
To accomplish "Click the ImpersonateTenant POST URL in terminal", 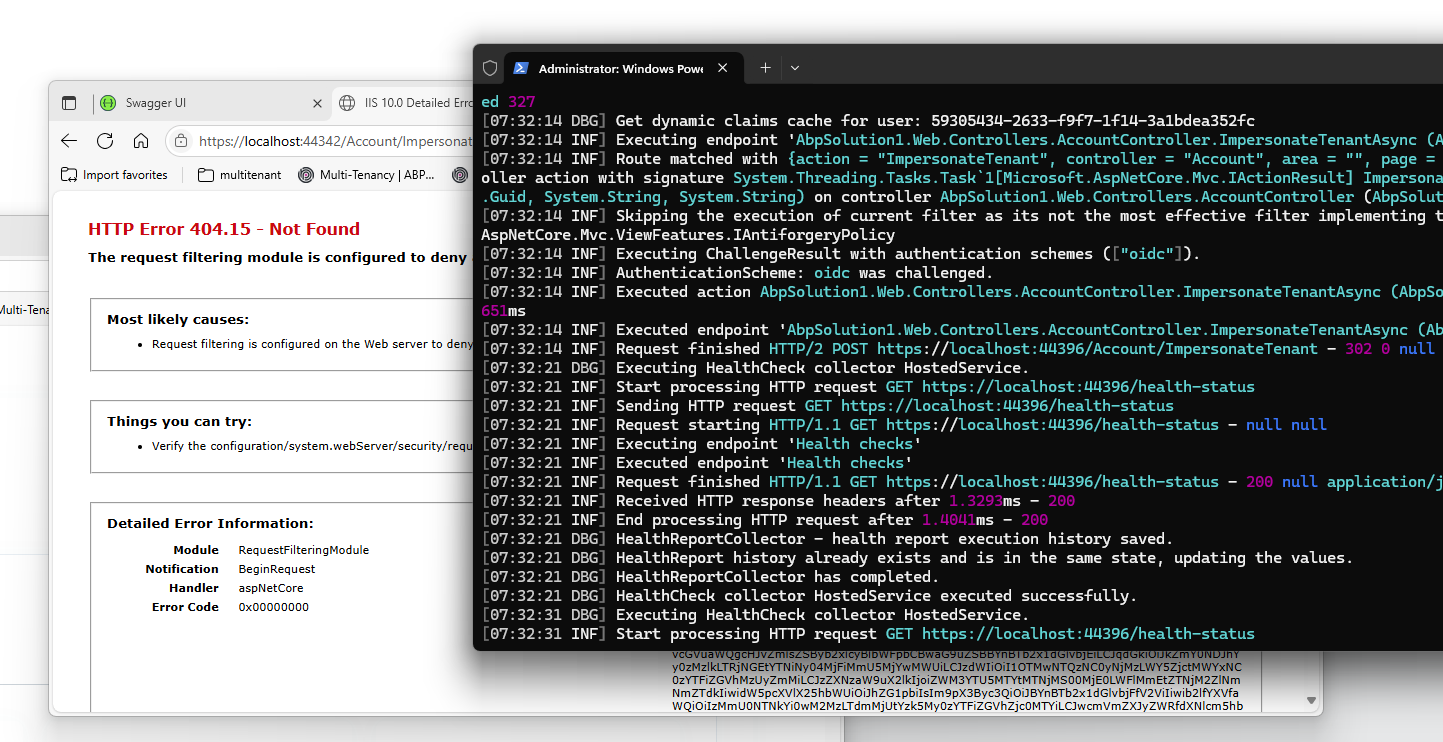I will [1098, 349].
